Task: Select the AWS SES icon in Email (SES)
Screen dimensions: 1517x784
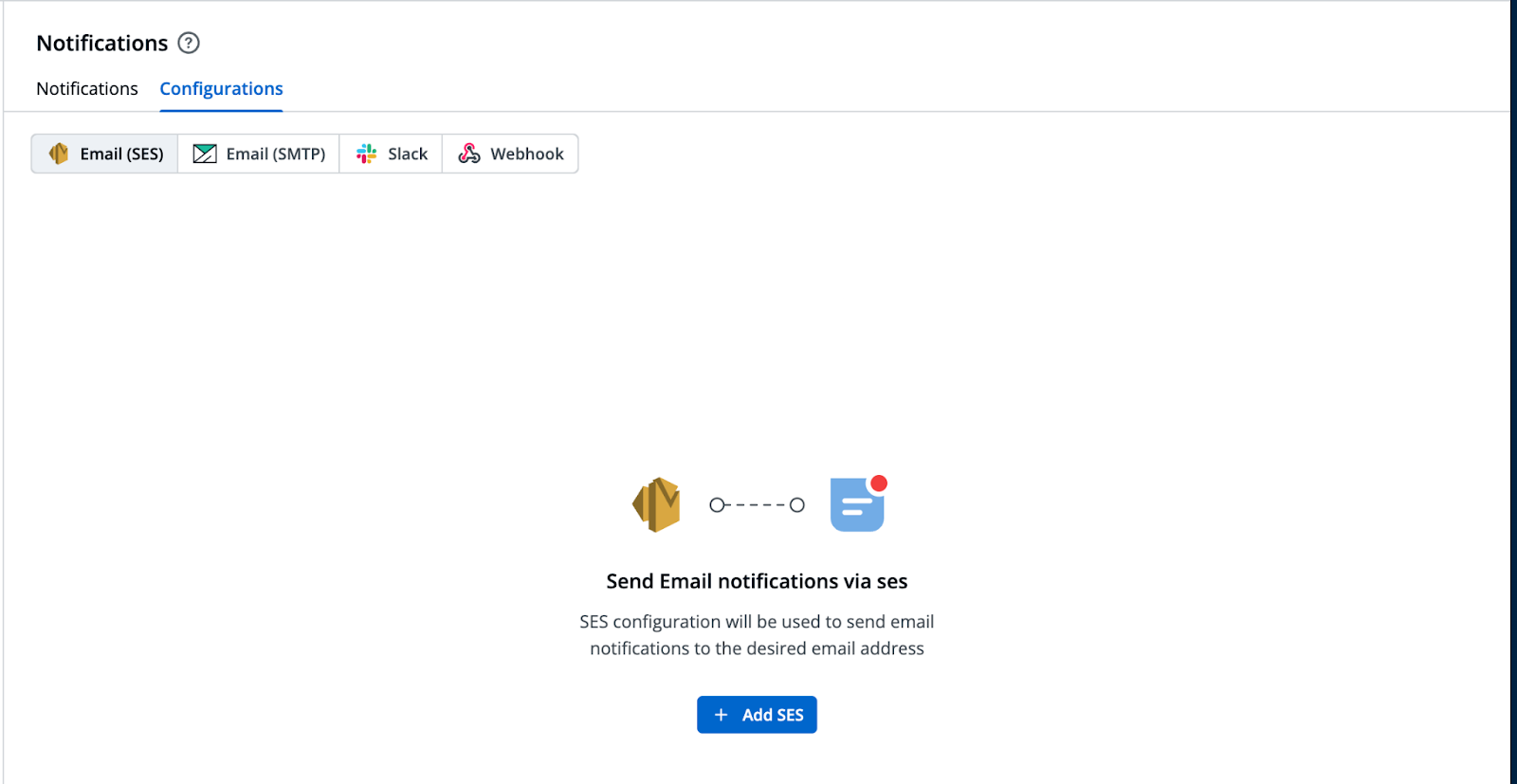Action: 58,153
